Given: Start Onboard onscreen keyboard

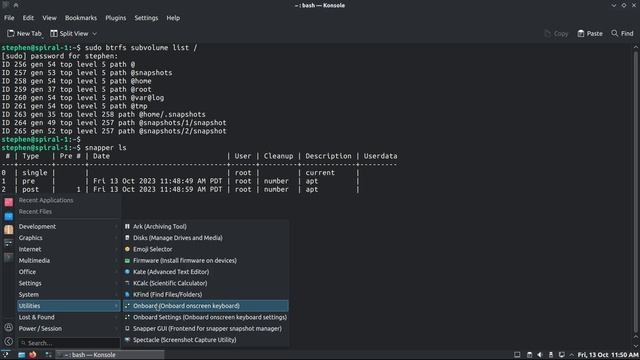Looking at the screenshot, I should (x=205, y=306).
